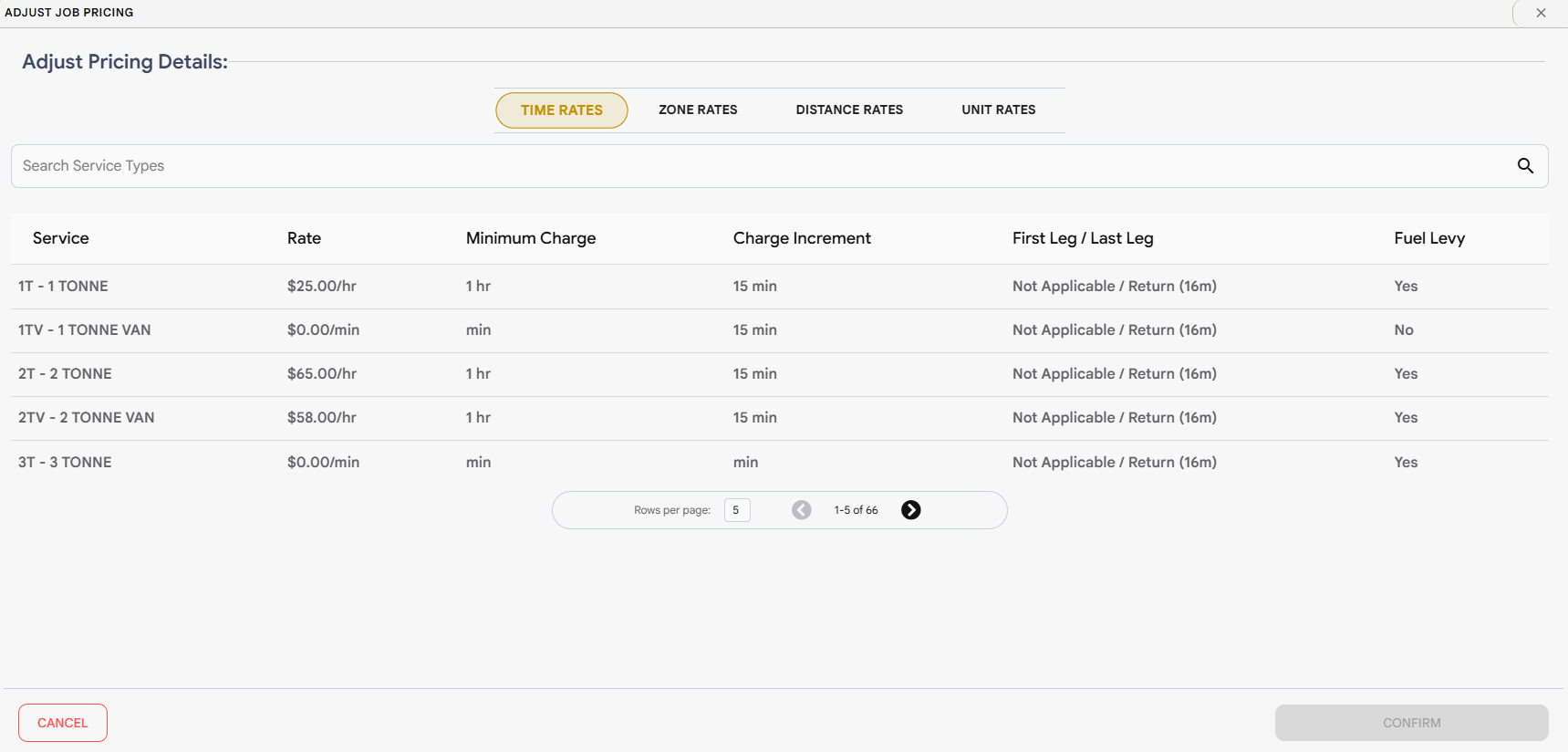Click the Fuel Levy 'No' value

1404,330
